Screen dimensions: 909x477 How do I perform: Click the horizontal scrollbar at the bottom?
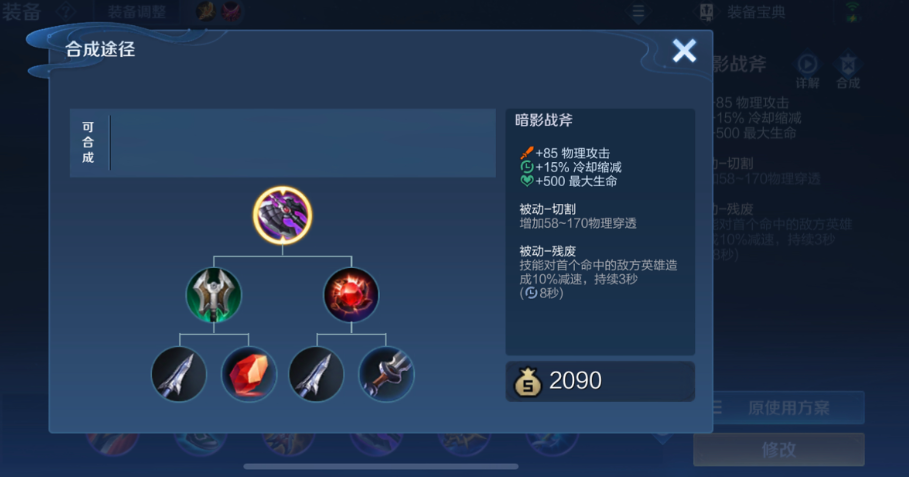(381, 466)
